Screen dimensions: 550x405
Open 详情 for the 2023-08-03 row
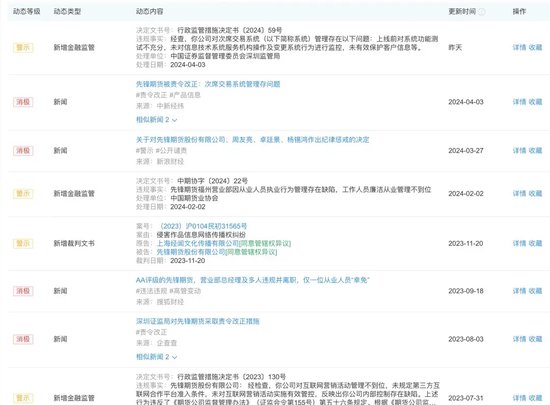pyautogui.click(x=519, y=339)
